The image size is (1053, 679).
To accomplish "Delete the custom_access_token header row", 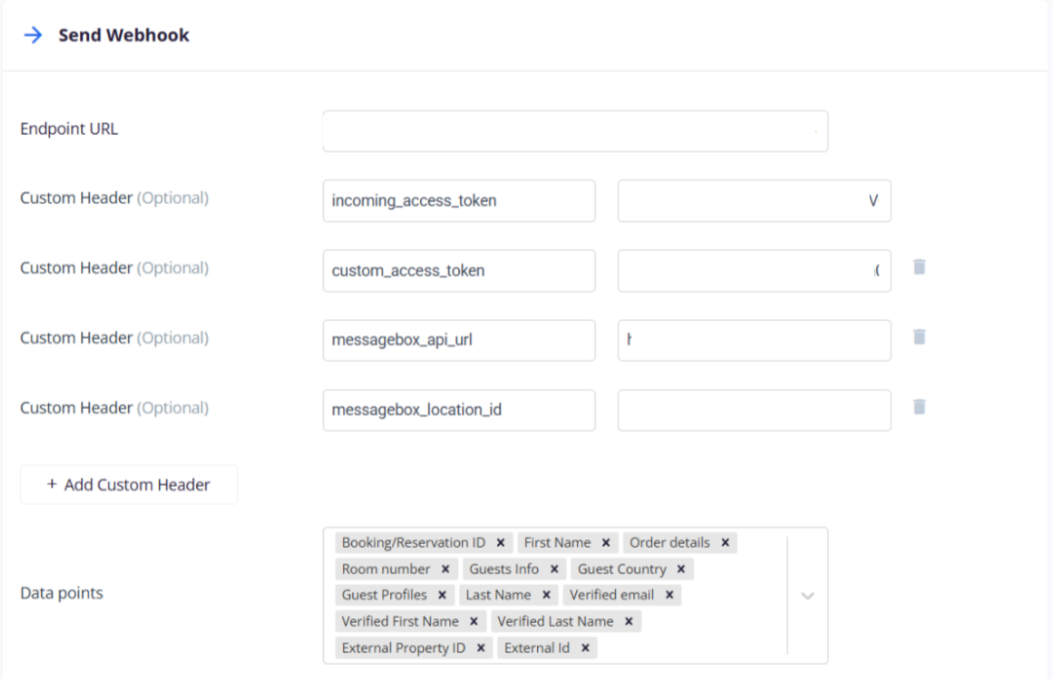I will click(919, 267).
